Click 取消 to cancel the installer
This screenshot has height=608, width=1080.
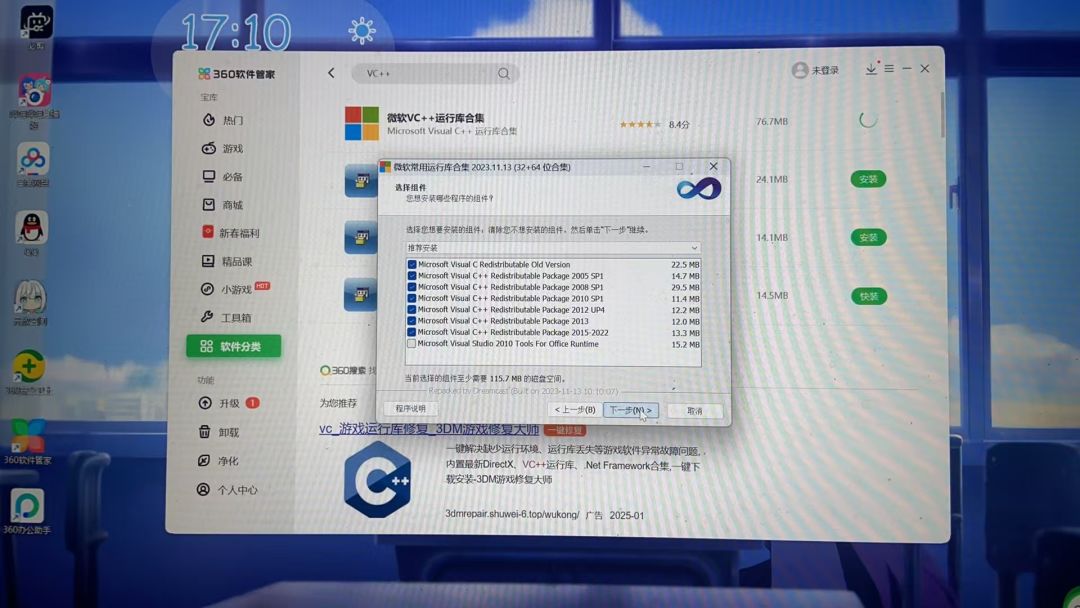coord(694,411)
